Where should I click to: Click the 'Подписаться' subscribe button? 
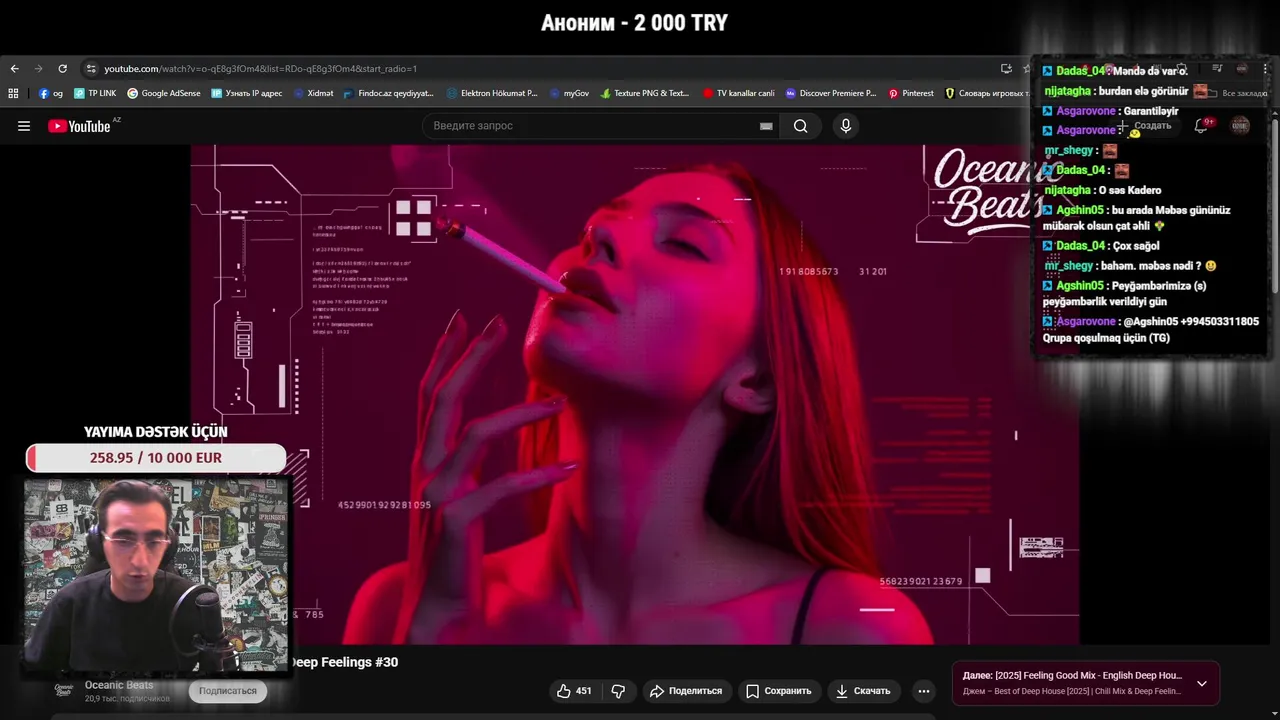228,691
